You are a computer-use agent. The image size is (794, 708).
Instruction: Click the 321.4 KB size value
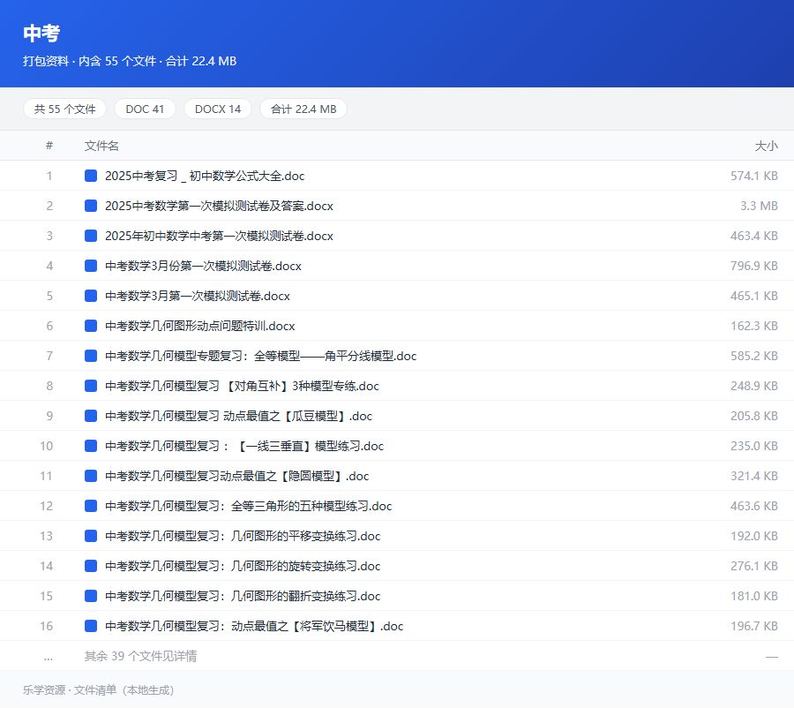754,476
